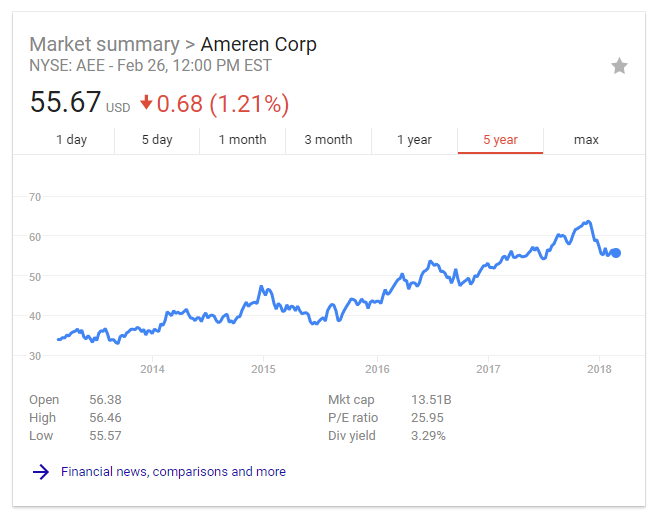Switch to the 1 day chart tab
657x513 pixels.
(x=71, y=140)
